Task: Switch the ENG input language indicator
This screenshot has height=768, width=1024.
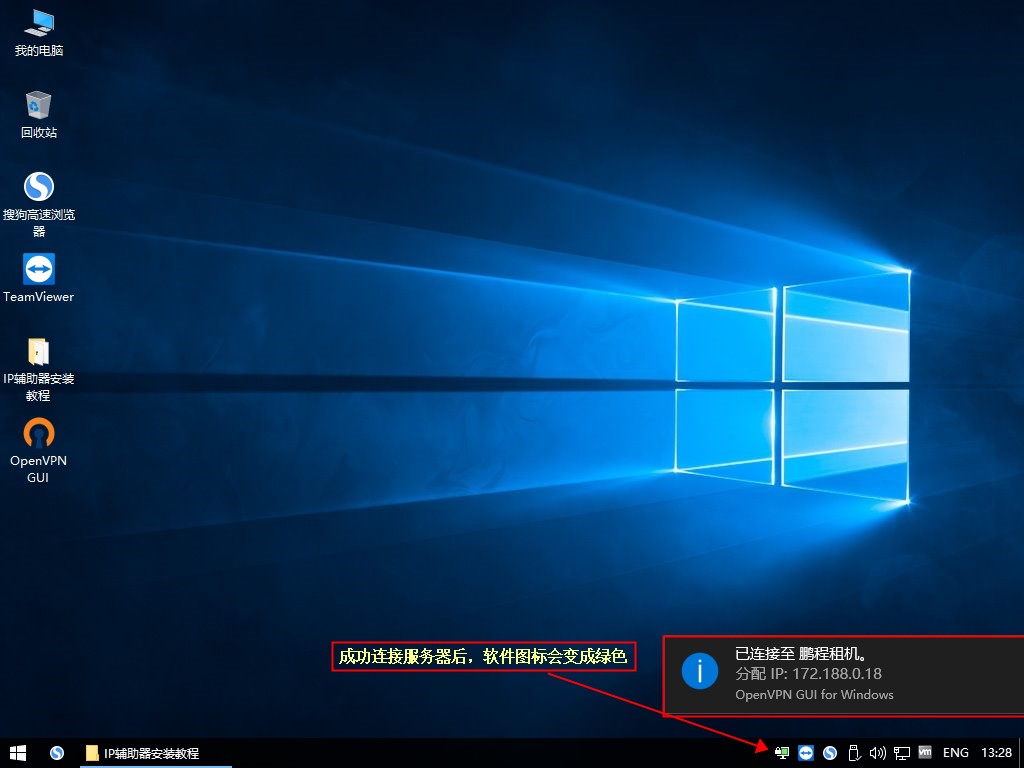Action: click(x=955, y=753)
